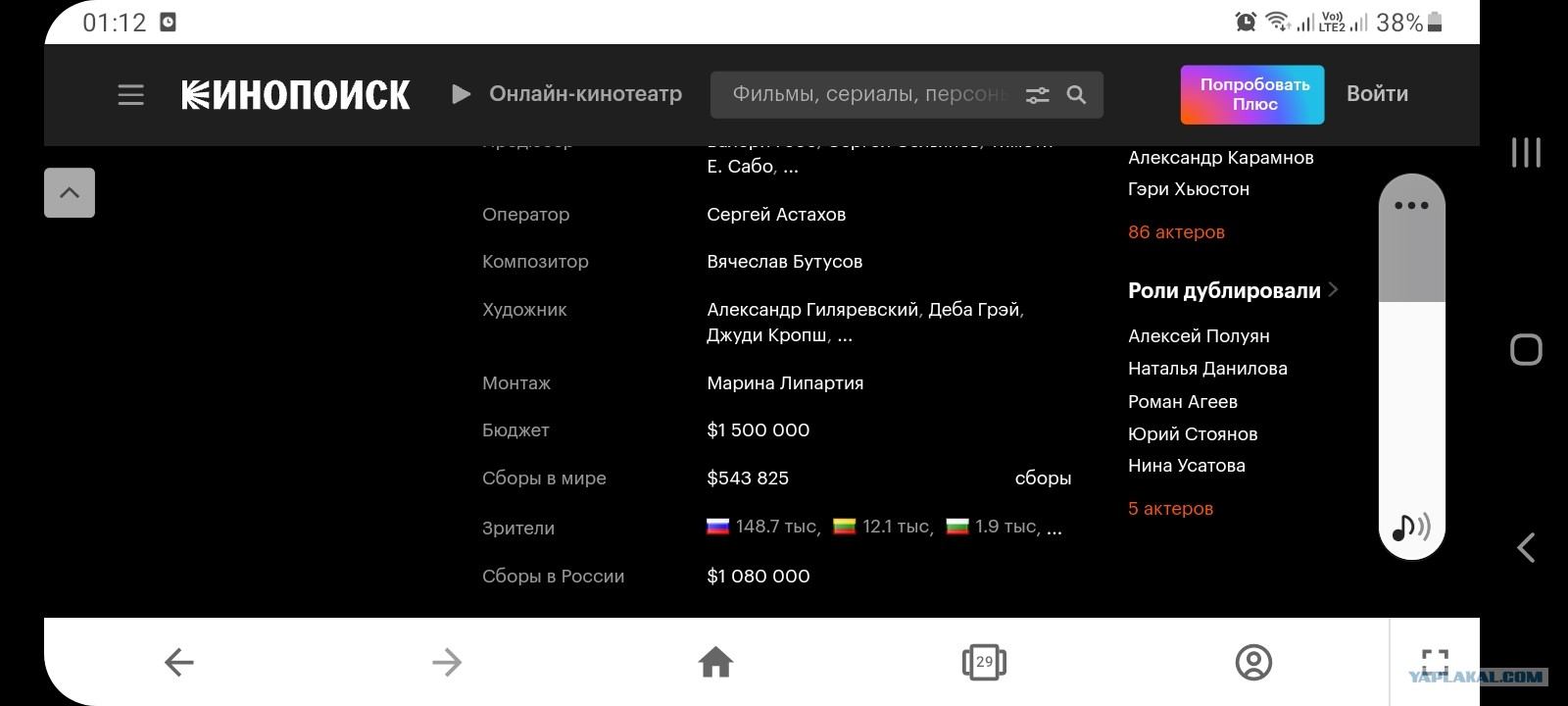Click the magnifier search icon
Image resolution: width=1568 pixels, height=706 pixels.
click(1076, 95)
